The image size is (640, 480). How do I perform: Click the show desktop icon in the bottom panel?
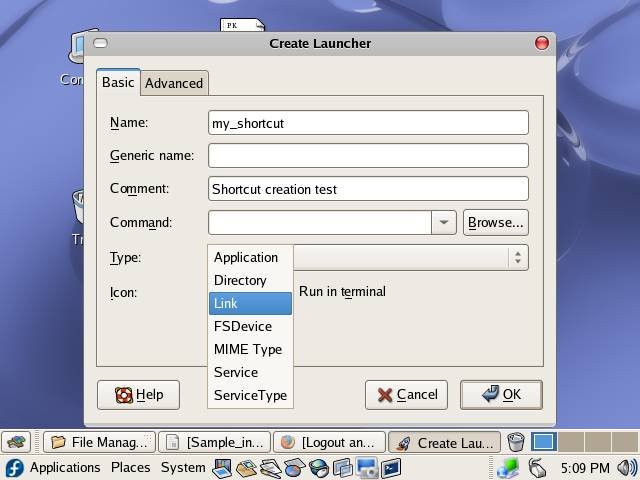15,442
